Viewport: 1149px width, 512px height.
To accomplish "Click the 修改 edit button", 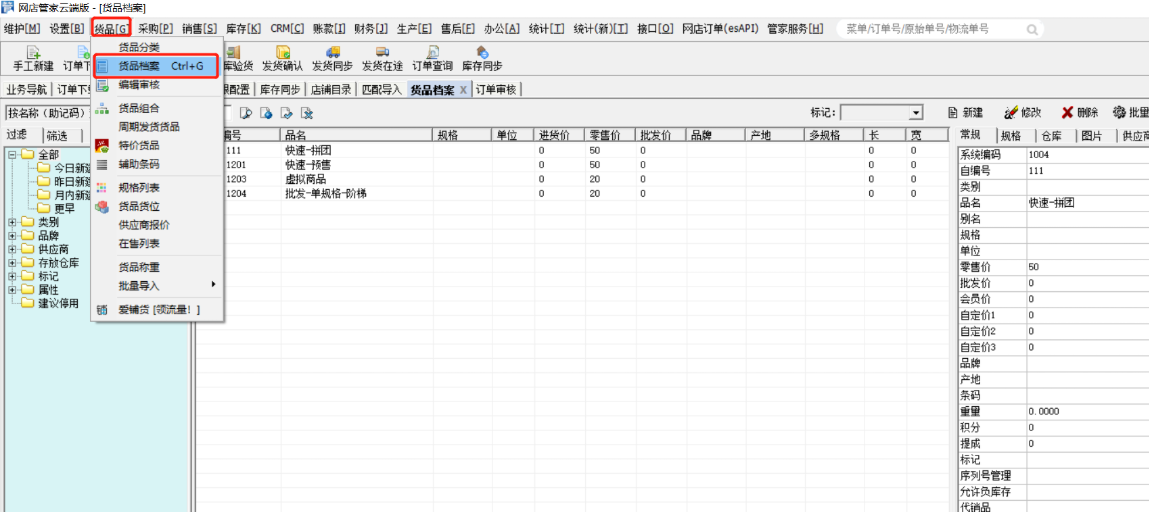I will (1022, 113).
